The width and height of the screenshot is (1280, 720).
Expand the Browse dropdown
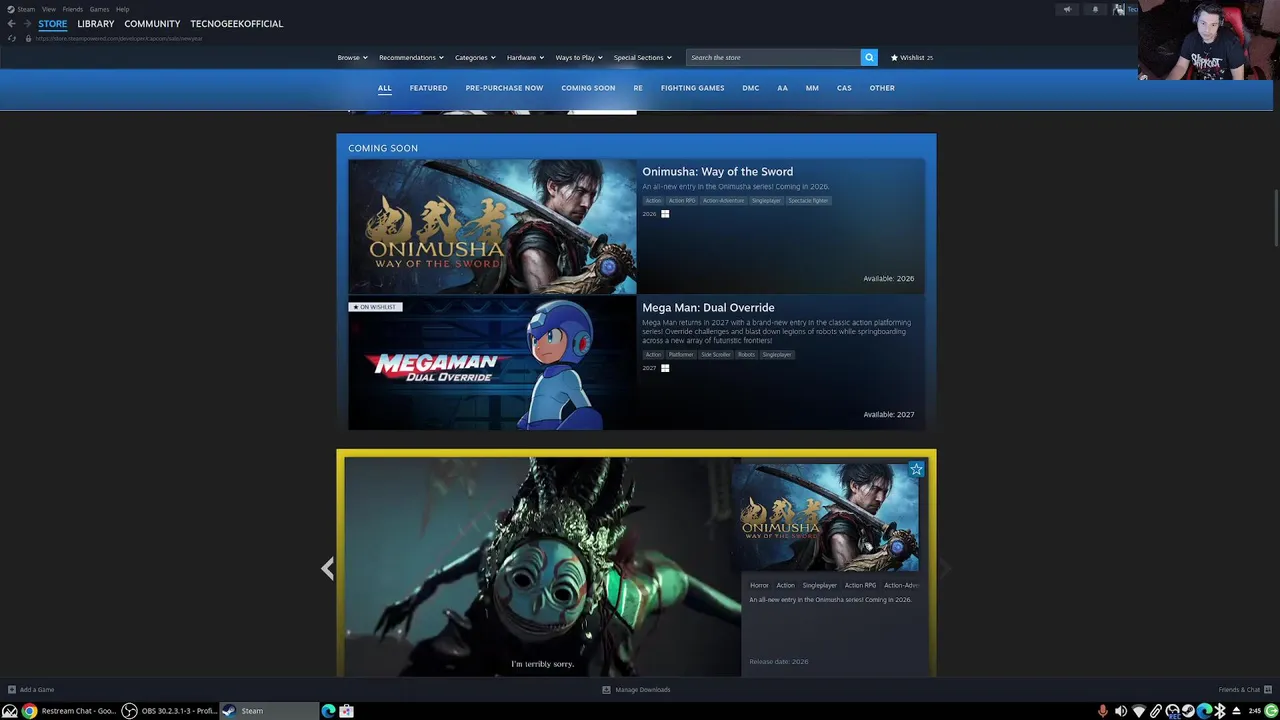point(352,57)
